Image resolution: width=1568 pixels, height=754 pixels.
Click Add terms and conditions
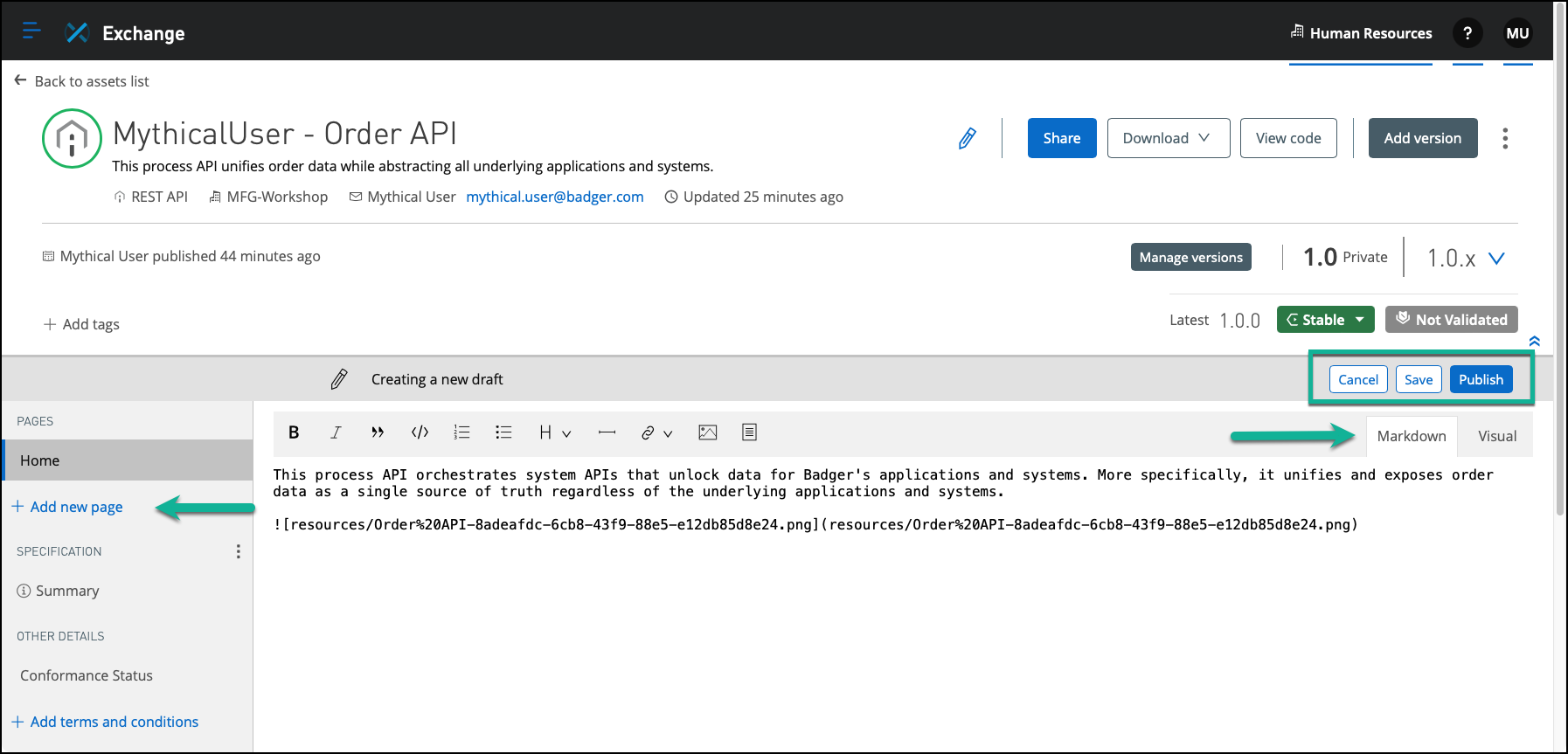pyautogui.click(x=105, y=722)
